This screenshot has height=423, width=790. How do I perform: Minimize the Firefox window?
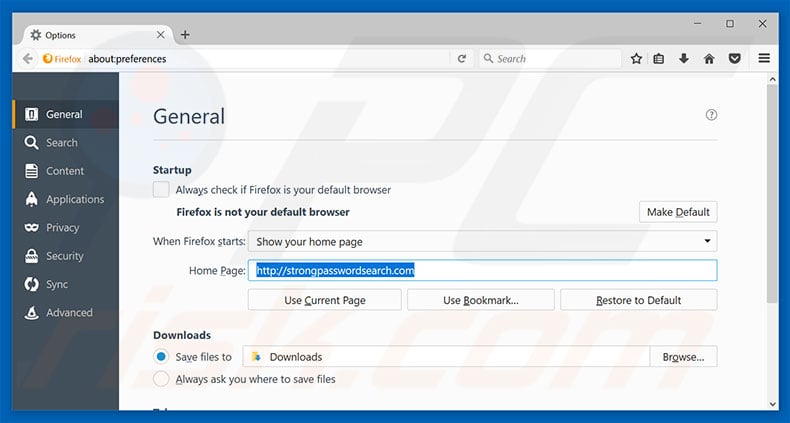click(698, 24)
